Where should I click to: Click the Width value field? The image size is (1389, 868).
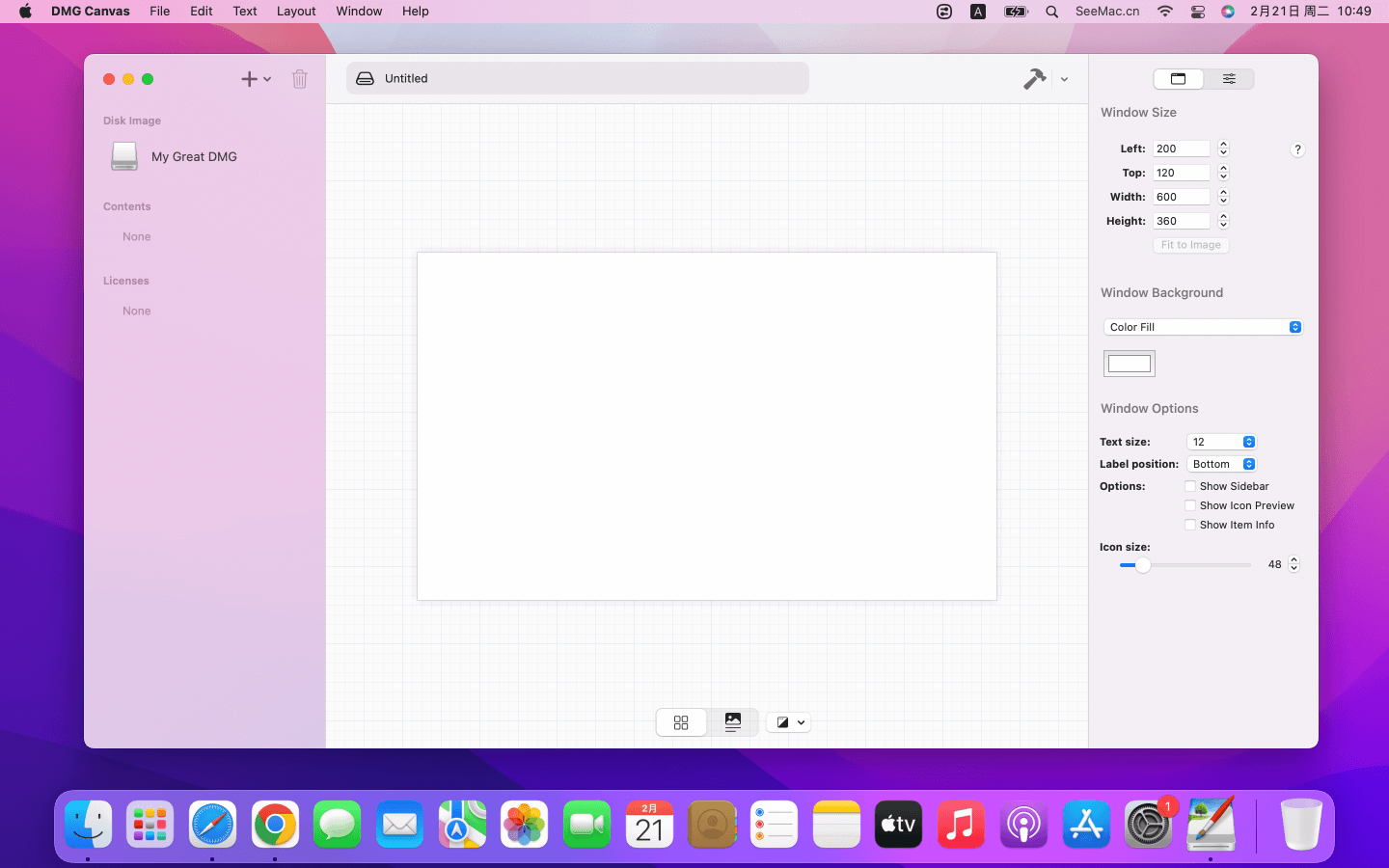tap(1182, 197)
